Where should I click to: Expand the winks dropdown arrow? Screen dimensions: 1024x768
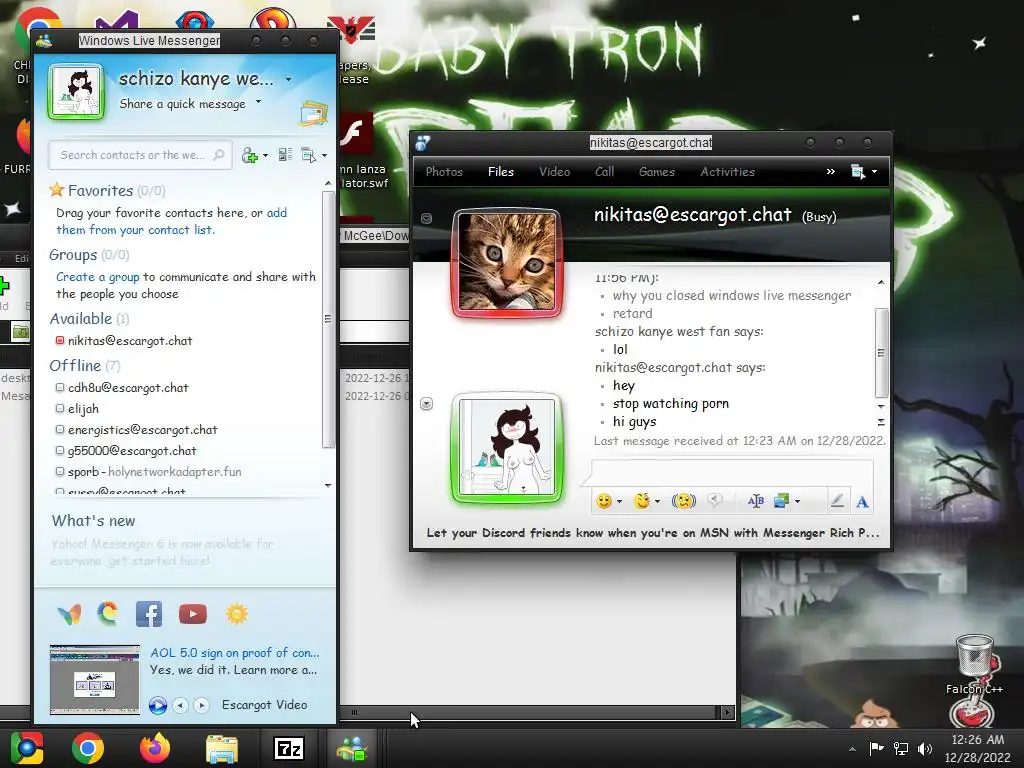658,502
